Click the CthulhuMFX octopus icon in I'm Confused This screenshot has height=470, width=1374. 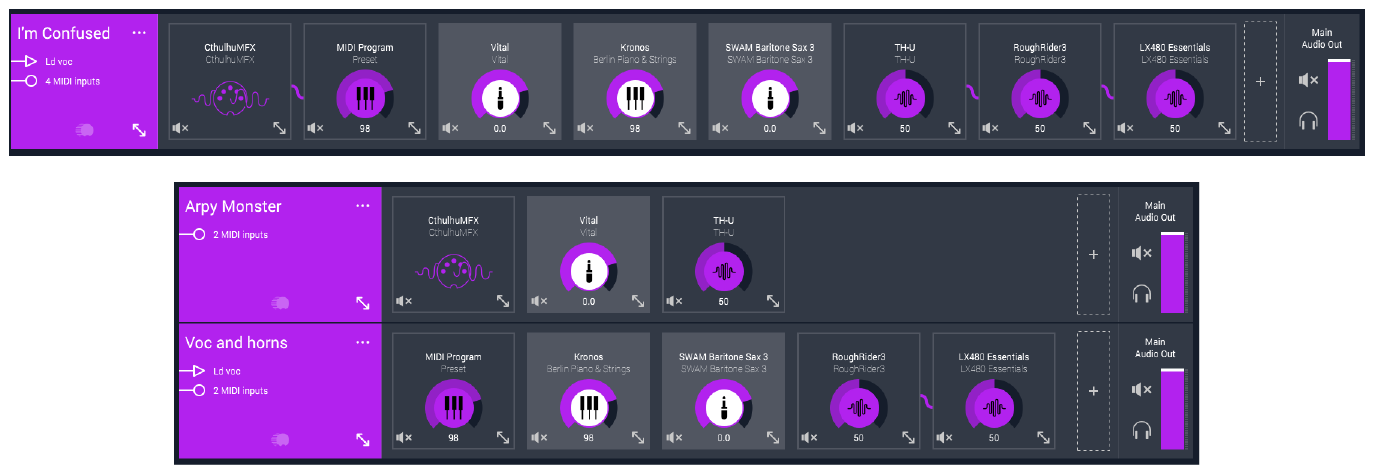point(228,99)
